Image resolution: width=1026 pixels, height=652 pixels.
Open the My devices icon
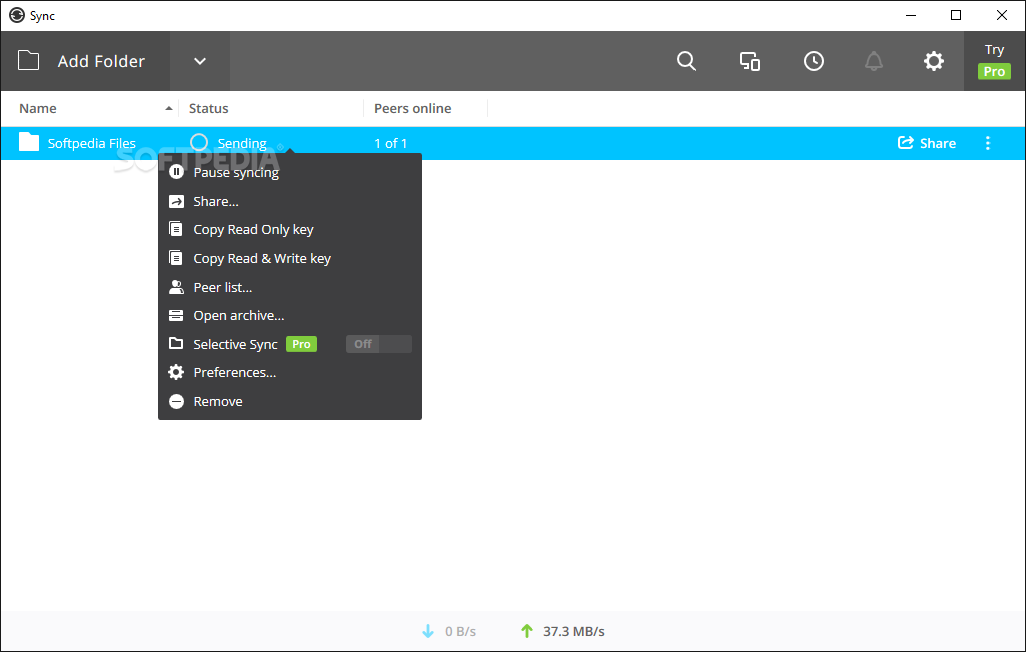750,61
